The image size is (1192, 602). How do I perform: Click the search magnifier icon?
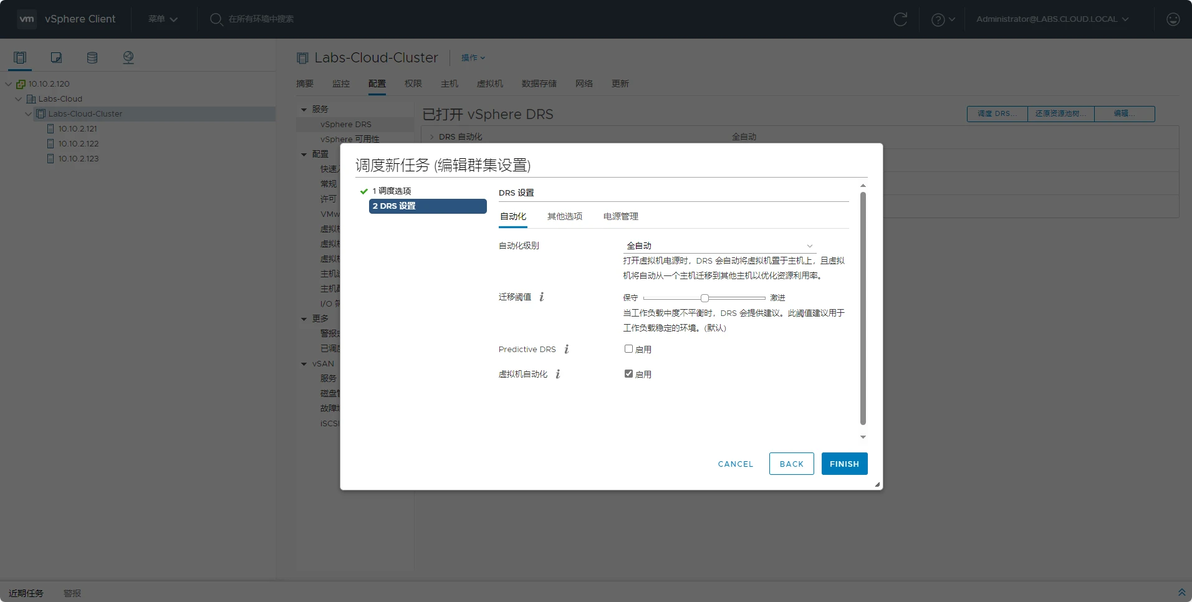click(216, 19)
